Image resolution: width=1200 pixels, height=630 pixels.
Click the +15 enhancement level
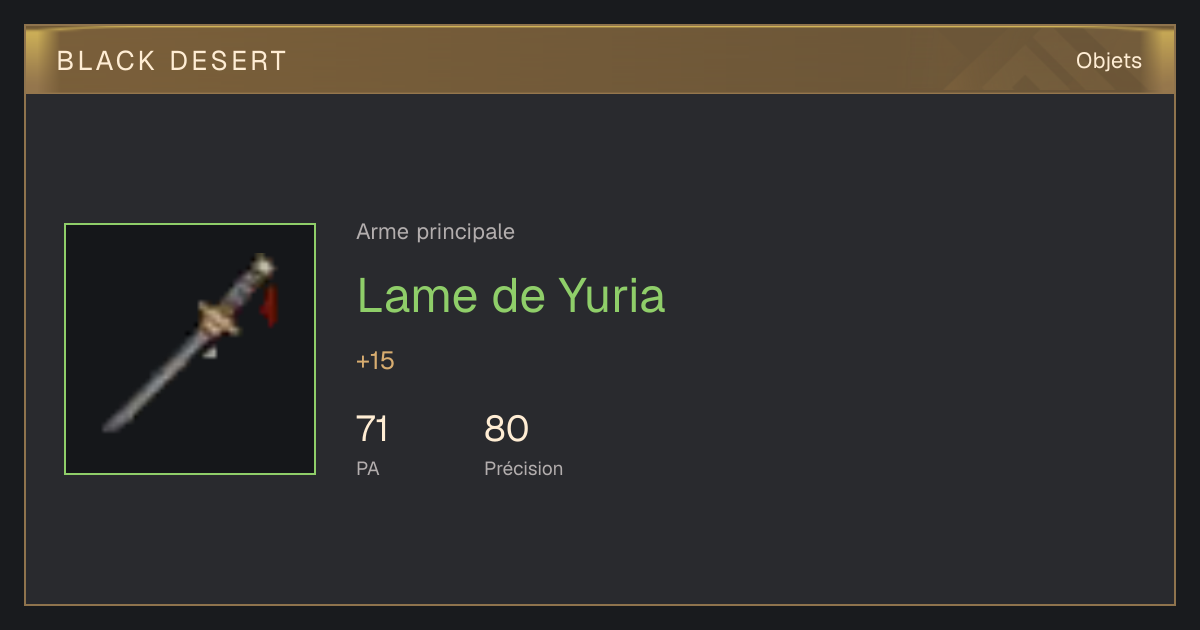(375, 361)
